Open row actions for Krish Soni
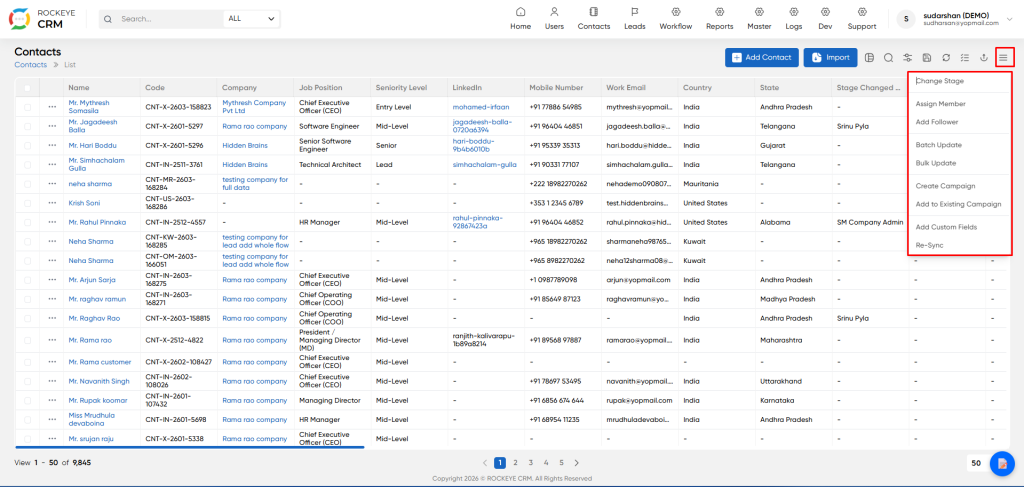The width and height of the screenshot is (1024, 487). (52, 203)
